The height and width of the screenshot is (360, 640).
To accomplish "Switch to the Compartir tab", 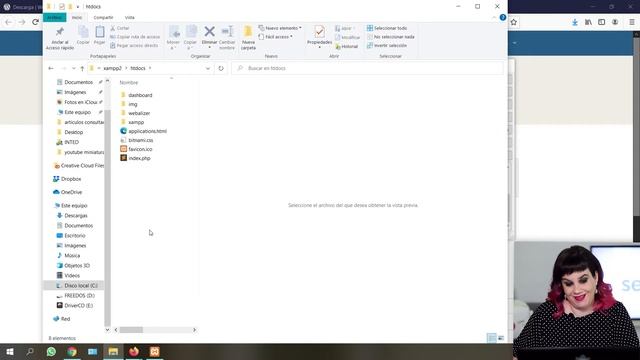I will [103, 18].
